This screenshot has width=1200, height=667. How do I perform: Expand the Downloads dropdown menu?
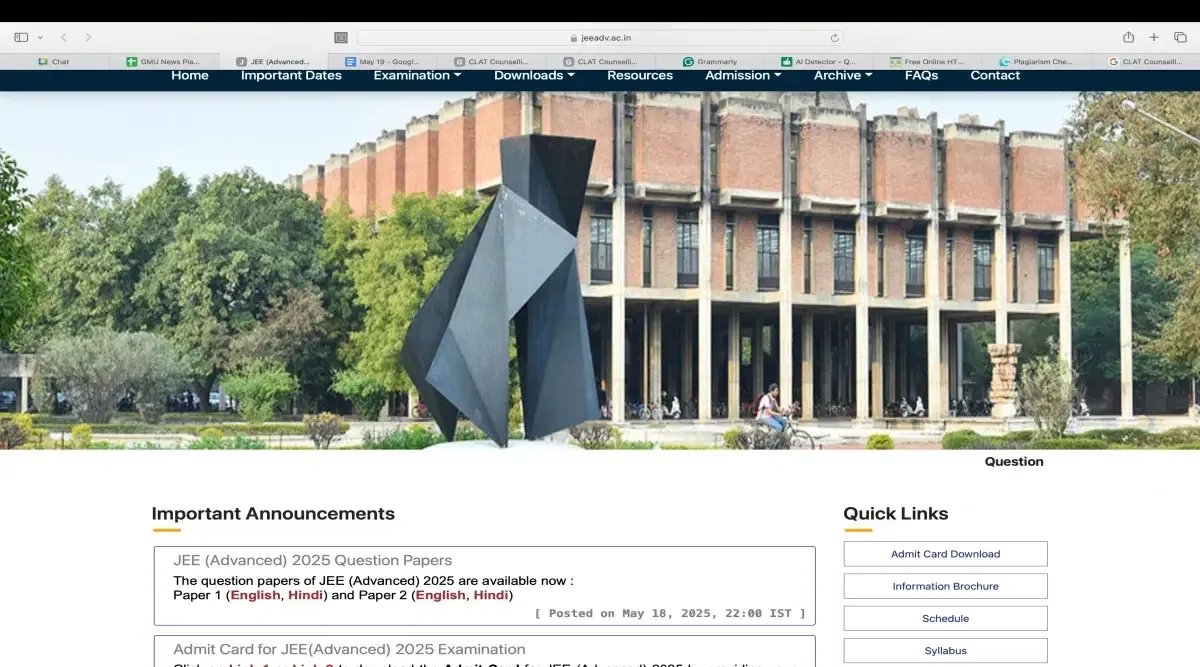pyautogui.click(x=534, y=75)
